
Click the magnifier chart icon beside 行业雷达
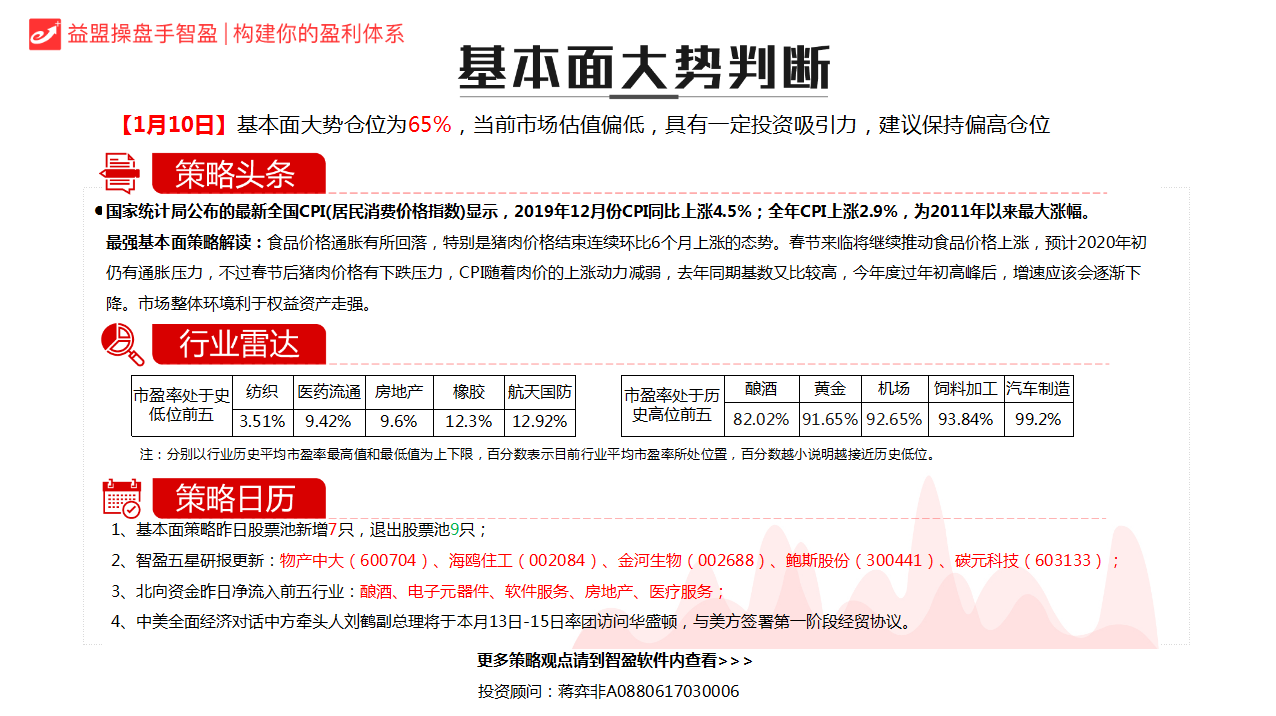122,344
